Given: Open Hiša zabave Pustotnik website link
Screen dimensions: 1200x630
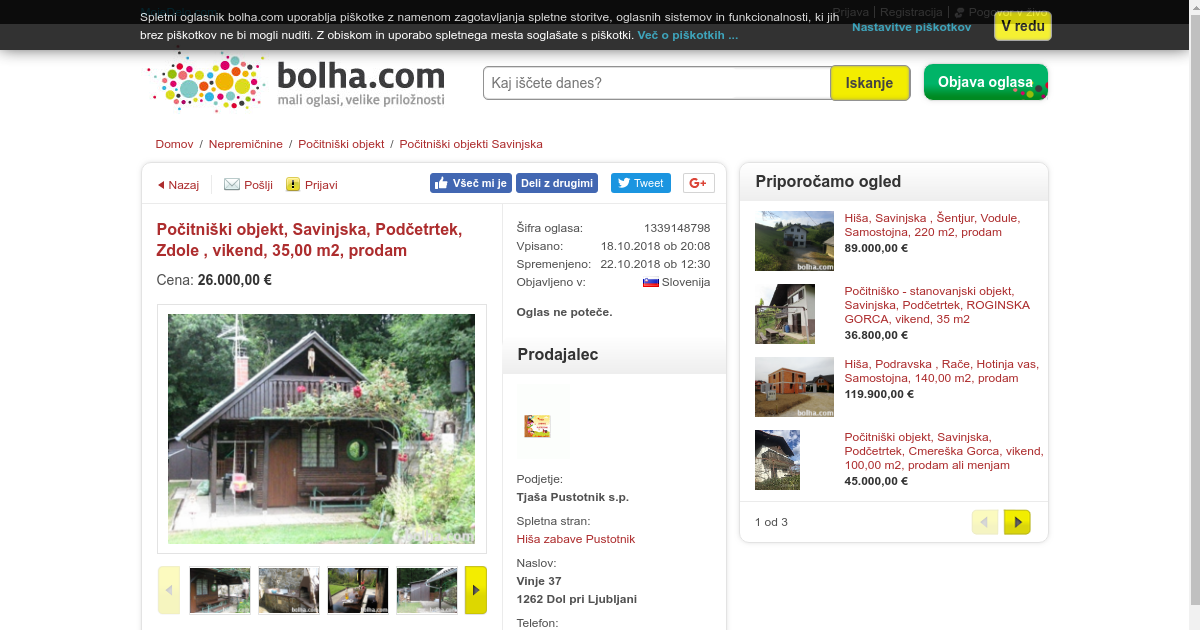Looking at the screenshot, I should coord(576,539).
